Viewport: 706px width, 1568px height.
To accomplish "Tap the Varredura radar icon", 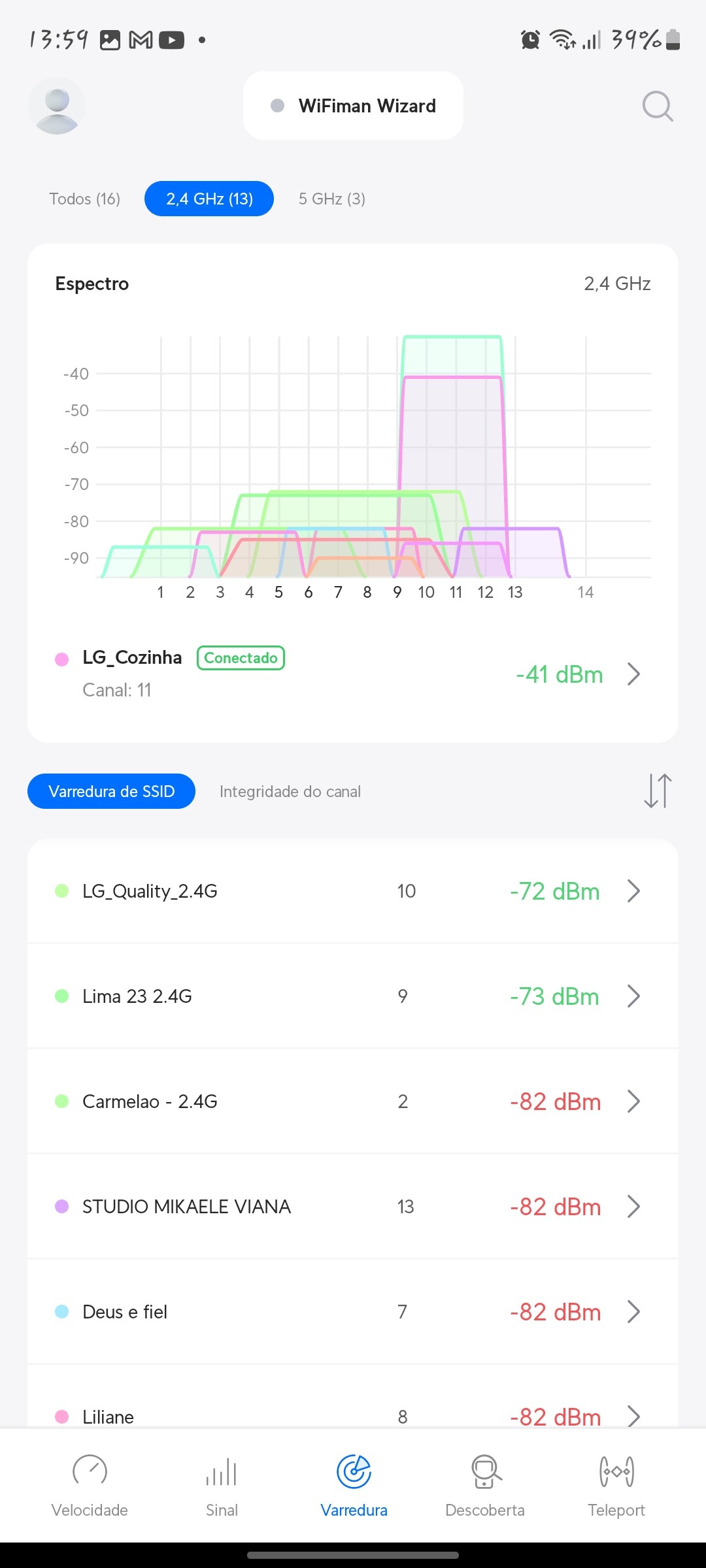I will click(354, 1471).
